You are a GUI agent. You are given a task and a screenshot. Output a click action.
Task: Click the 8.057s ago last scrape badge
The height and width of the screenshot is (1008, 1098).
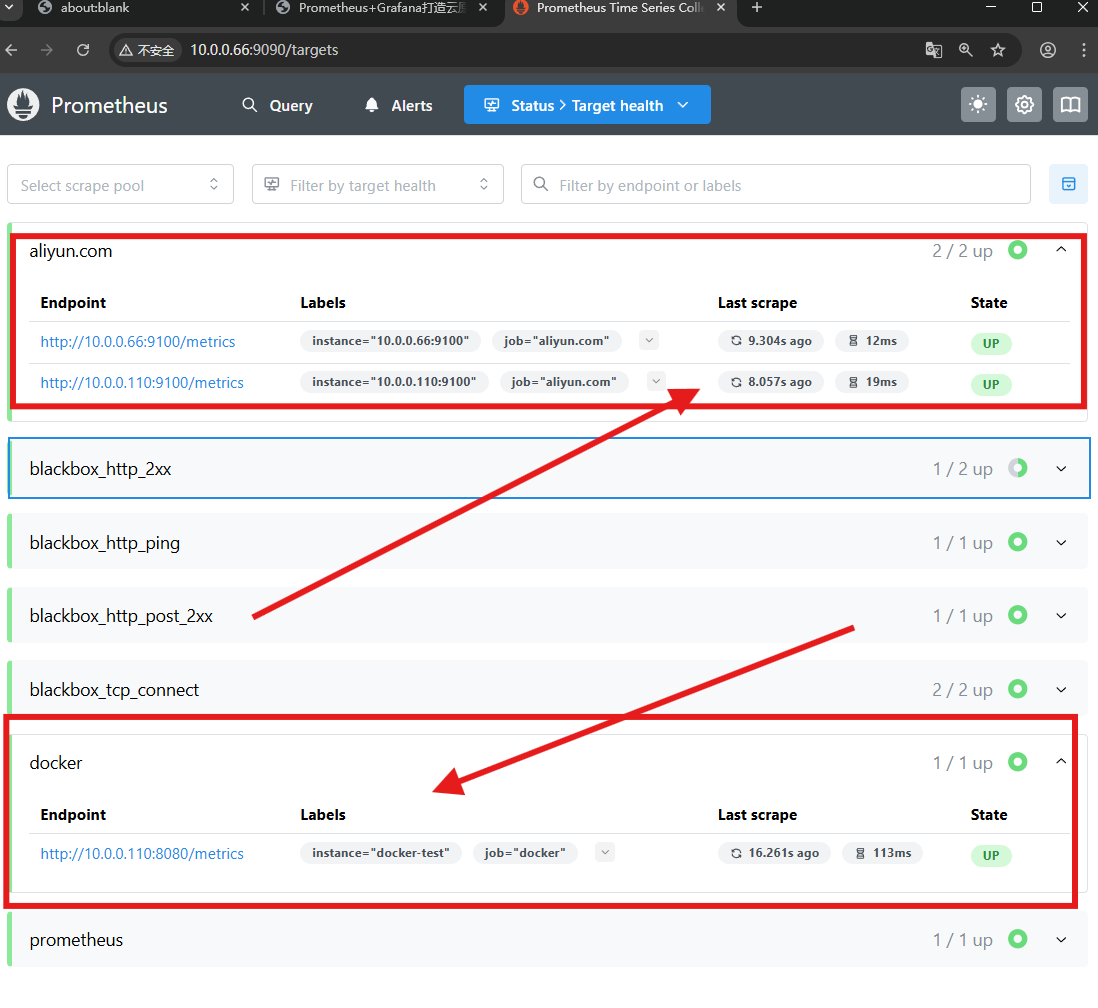point(771,382)
